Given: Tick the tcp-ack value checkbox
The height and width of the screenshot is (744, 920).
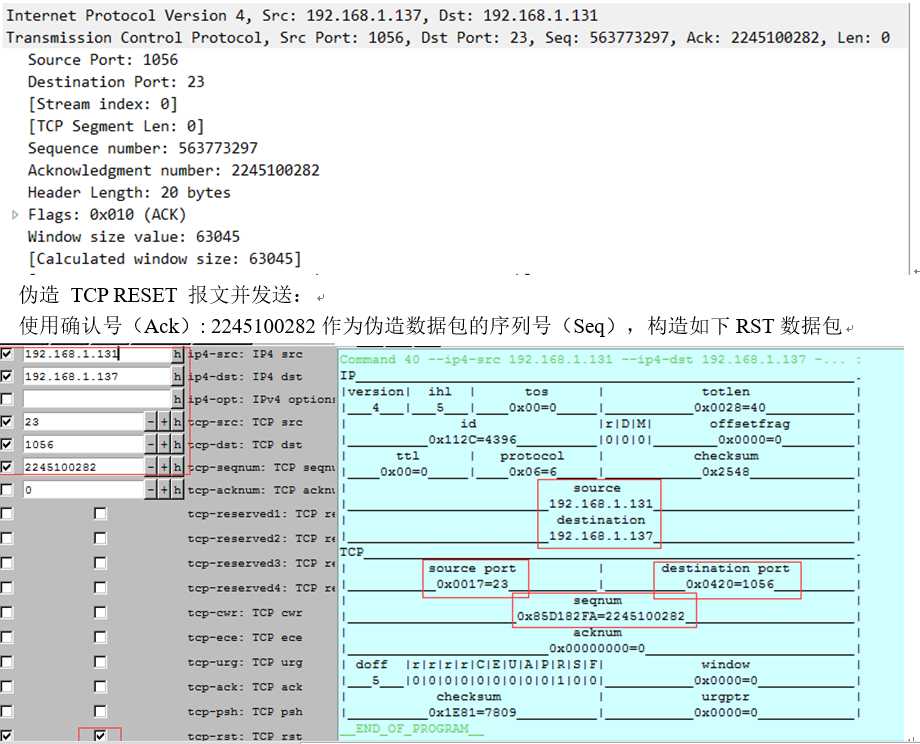Looking at the screenshot, I should tap(100, 687).
